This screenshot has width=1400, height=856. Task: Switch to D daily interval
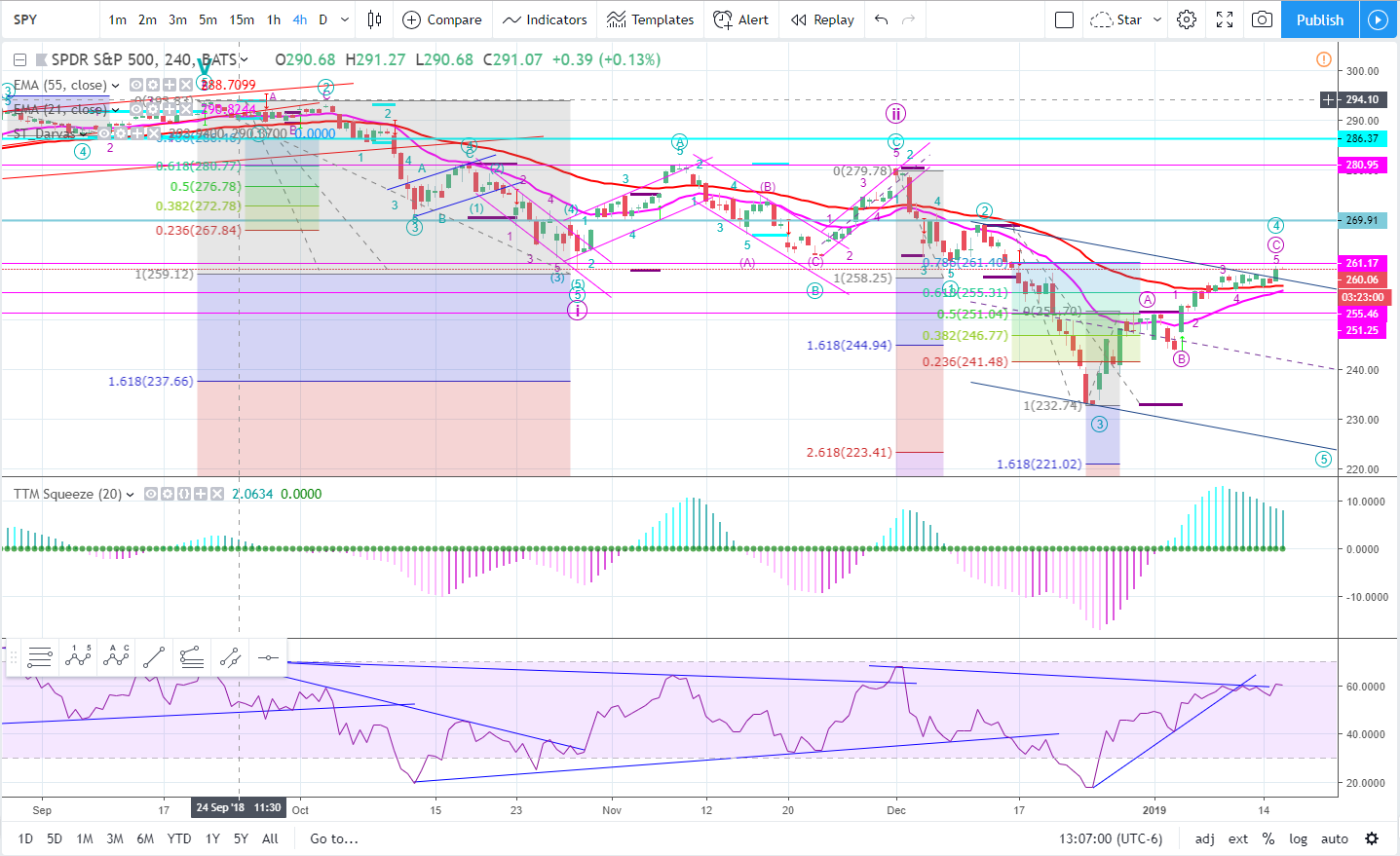pyautogui.click(x=323, y=19)
